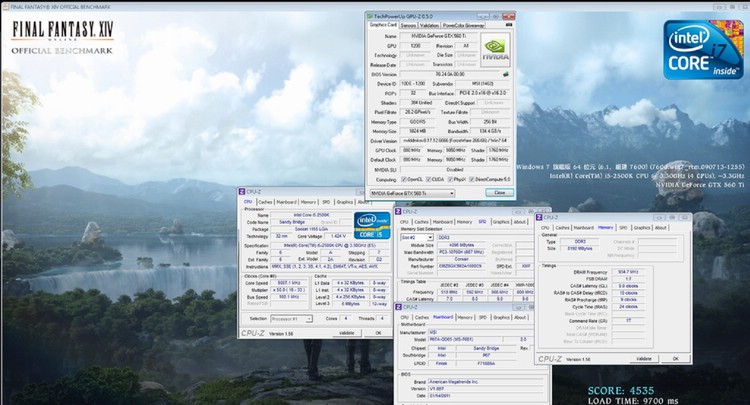
Task: Open SPD tab in CPU tab window
Action: click(326, 202)
